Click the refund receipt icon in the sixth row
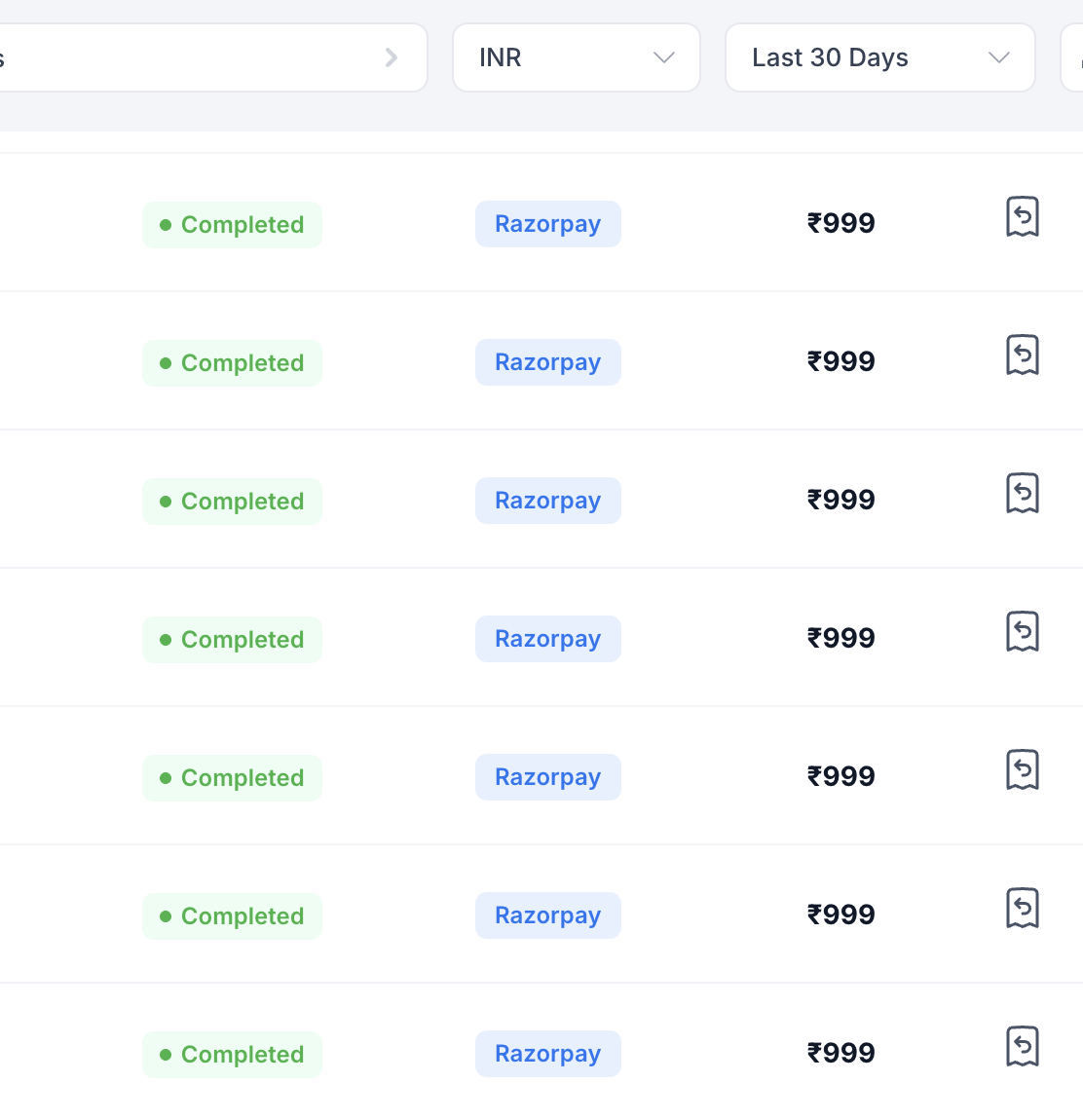This screenshot has height=1120, width=1083. (1023, 908)
